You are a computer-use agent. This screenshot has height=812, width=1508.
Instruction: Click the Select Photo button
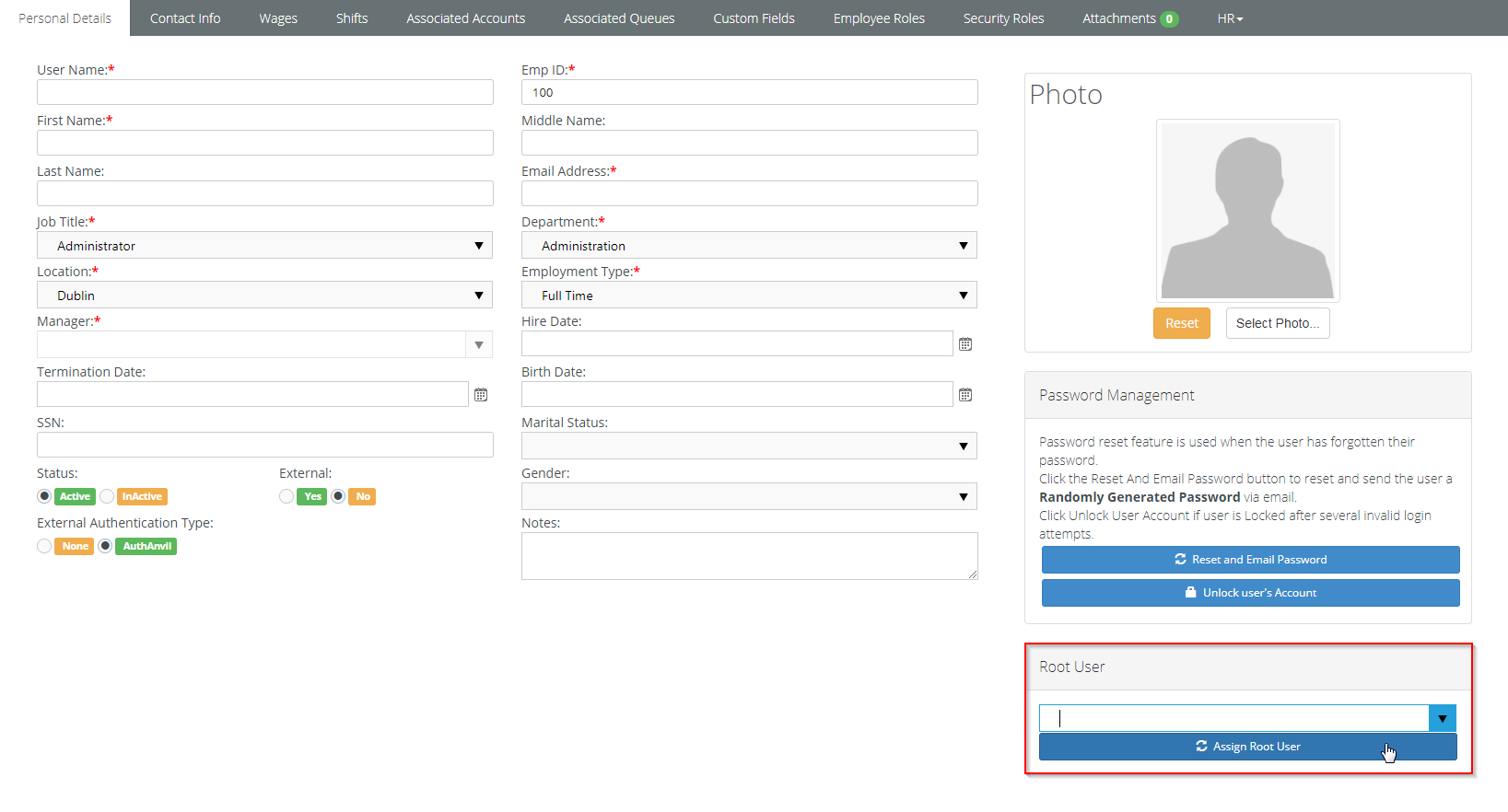click(x=1278, y=323)
